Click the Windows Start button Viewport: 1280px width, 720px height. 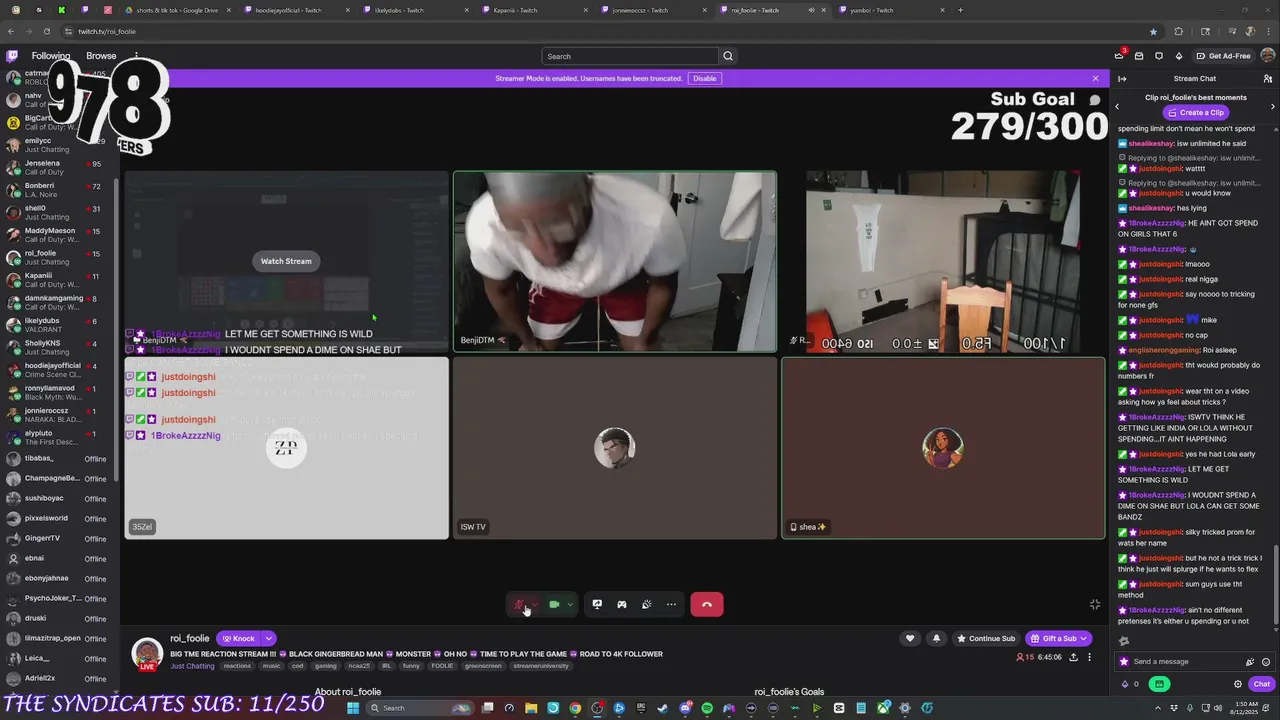[x=352, y=708]
